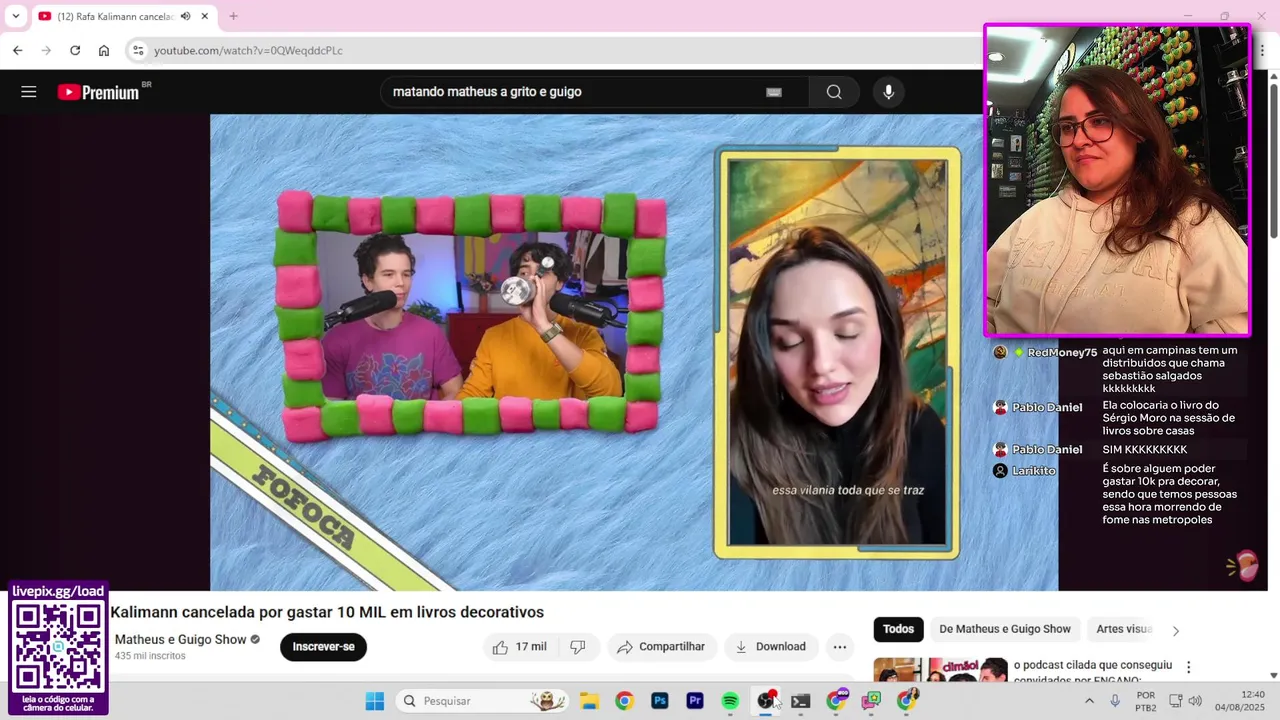1280x720 pixels.
Task: Open File Explorer from taskbar
Action: pos(589,701)
